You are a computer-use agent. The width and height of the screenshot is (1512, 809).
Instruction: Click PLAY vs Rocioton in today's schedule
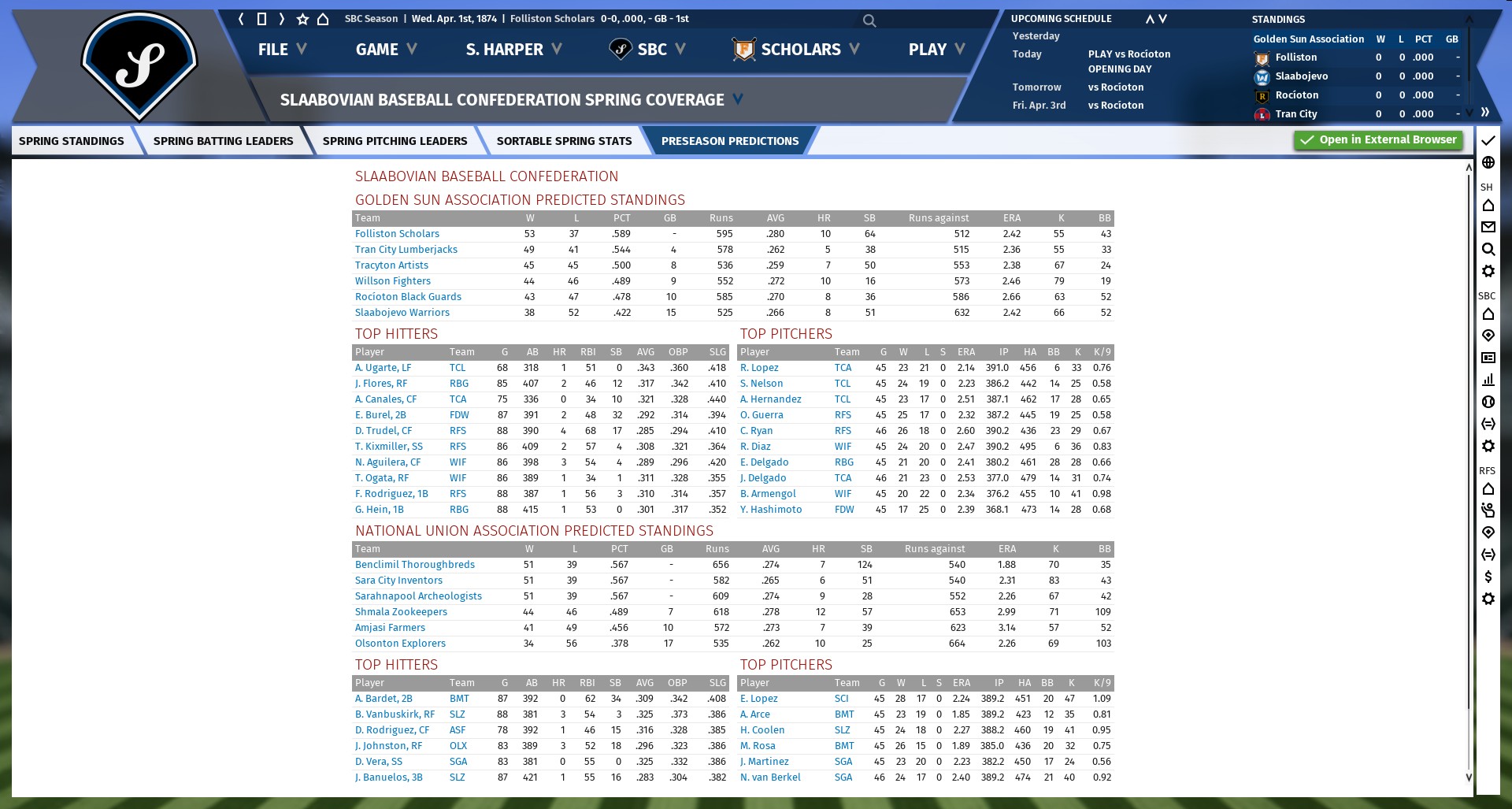pyautogui.click(x=1128, y=54)
